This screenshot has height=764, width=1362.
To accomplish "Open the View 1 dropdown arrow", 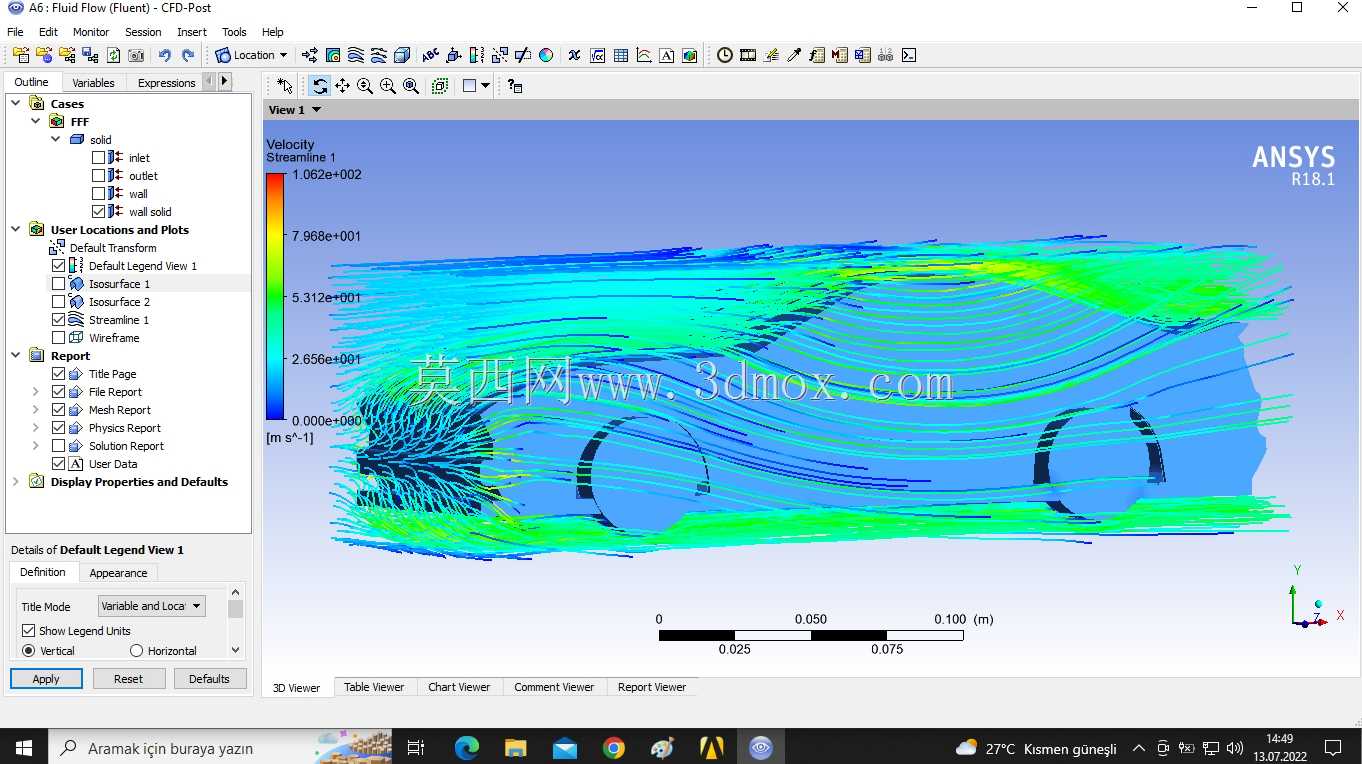I will coord(317,110).
